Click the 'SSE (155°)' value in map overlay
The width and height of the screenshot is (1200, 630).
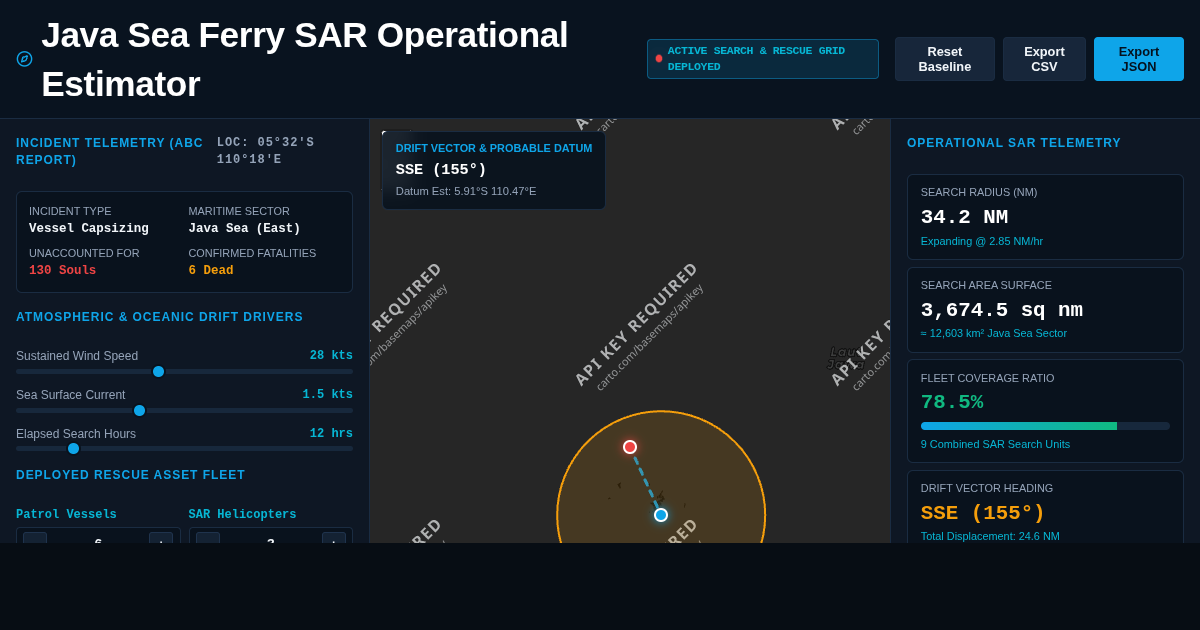coord(441,170)
